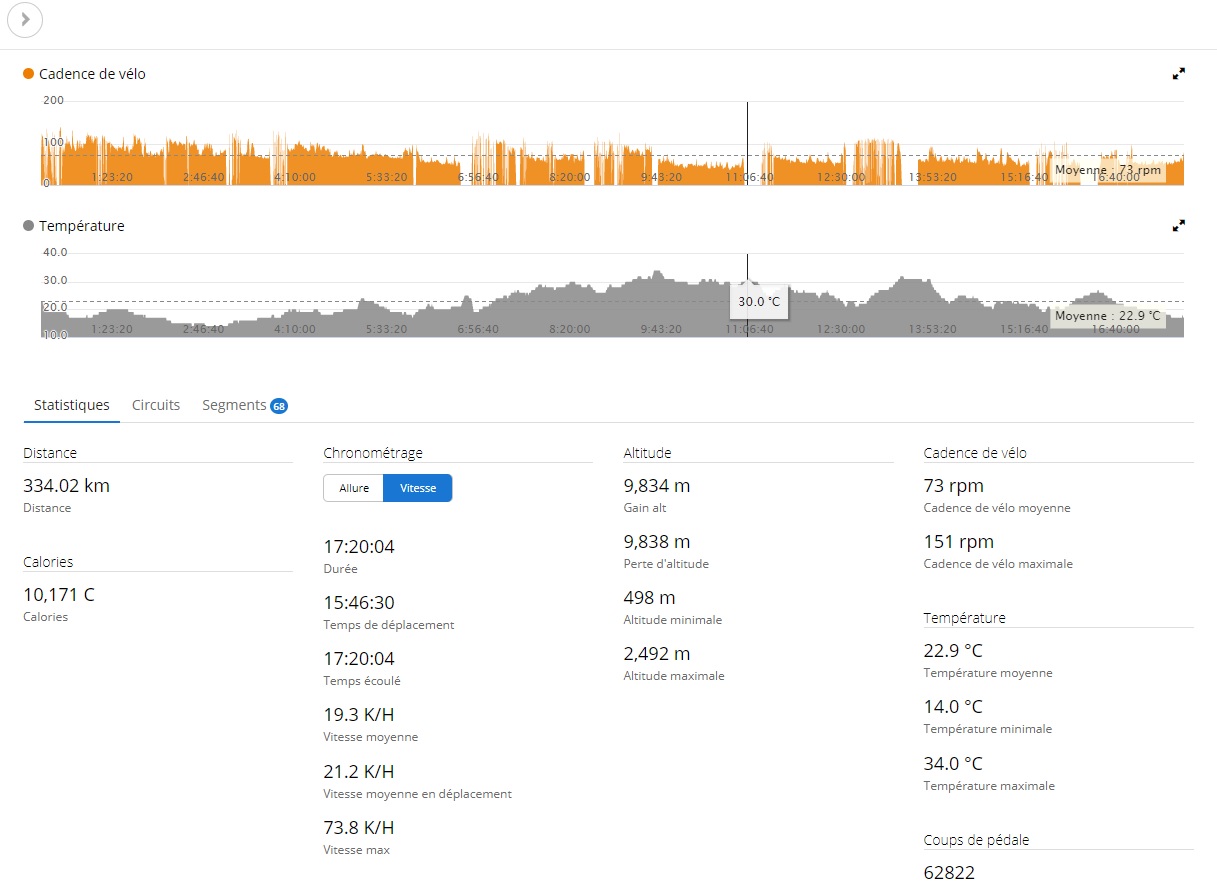Viewport: 1217px width, 887px height.
Task: Click the Cadence de vélo chart title
Action: (x=92, y=74)
